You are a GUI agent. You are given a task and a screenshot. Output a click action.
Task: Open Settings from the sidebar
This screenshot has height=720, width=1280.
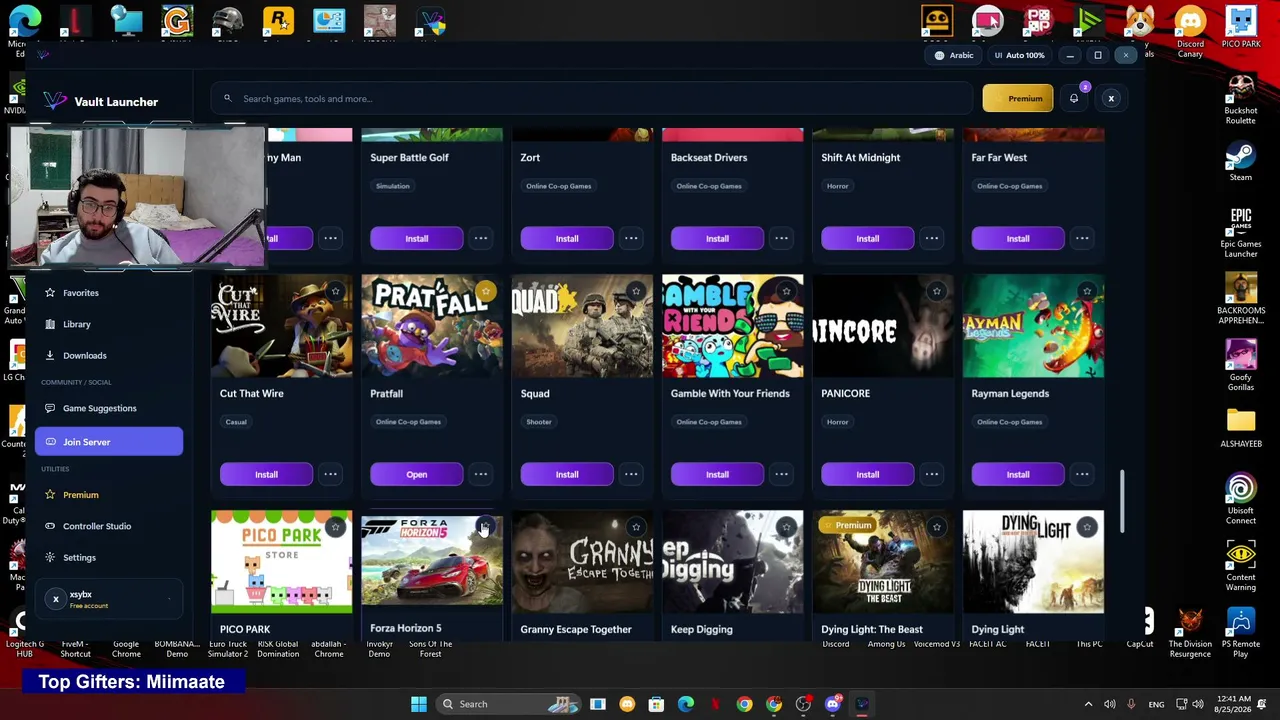(x=109, y=557)
